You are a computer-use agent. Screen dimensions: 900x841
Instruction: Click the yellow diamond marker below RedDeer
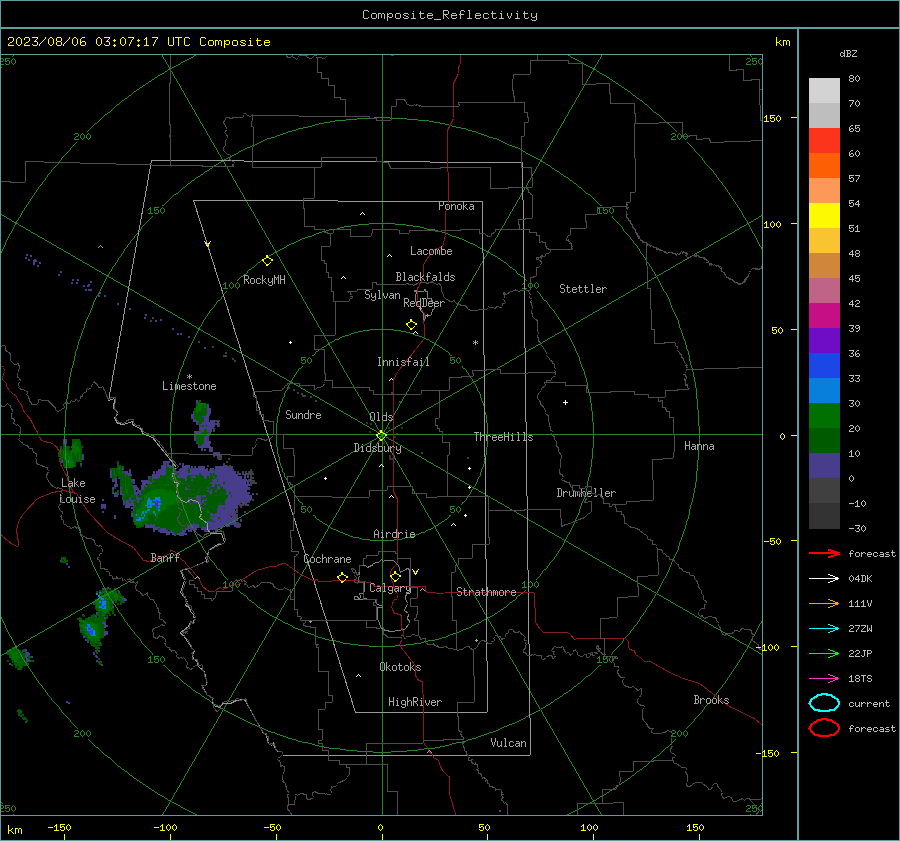pos(411,325)
